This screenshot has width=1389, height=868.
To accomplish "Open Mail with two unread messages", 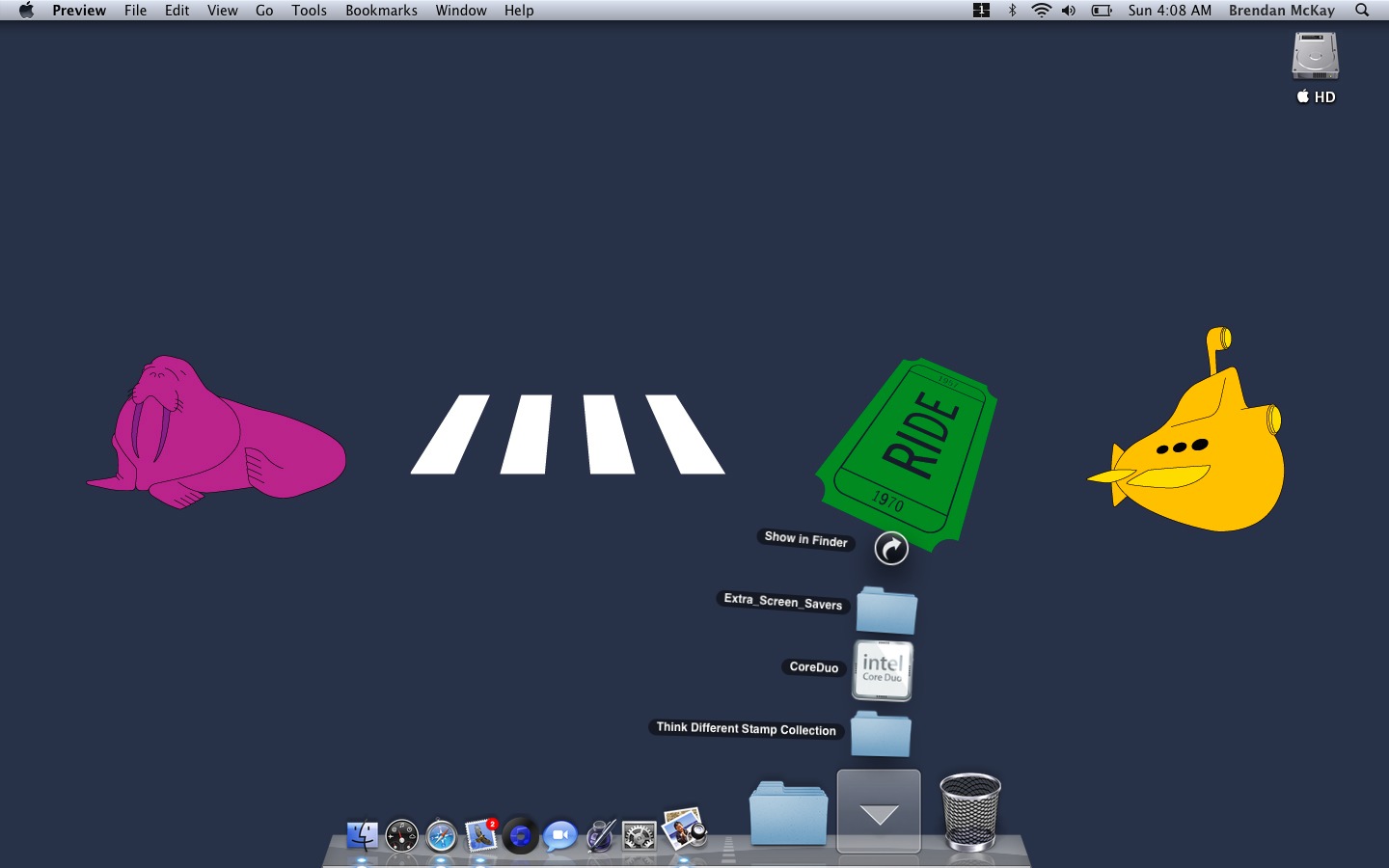I will [x=481, y=835].
